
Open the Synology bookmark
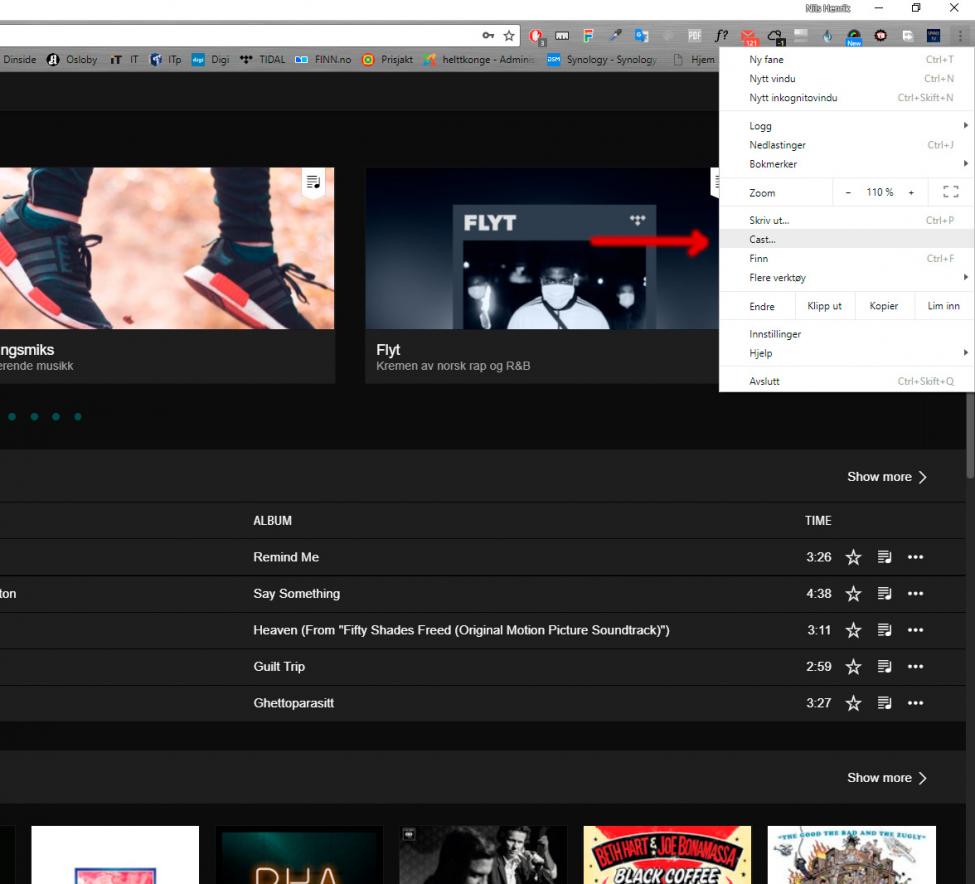tap(601, 60)
